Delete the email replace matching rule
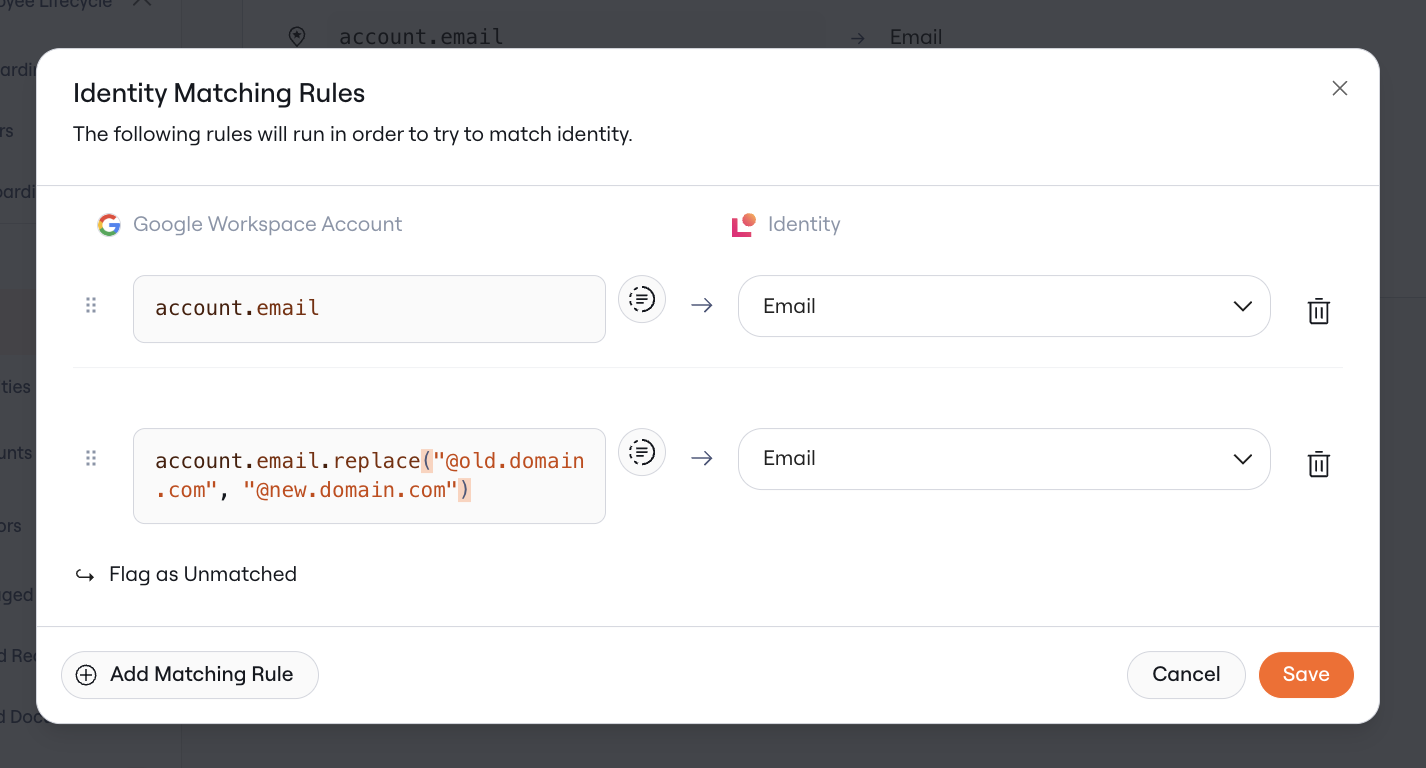Viewport: 1426px width, 768px height. coord(1319,464)
